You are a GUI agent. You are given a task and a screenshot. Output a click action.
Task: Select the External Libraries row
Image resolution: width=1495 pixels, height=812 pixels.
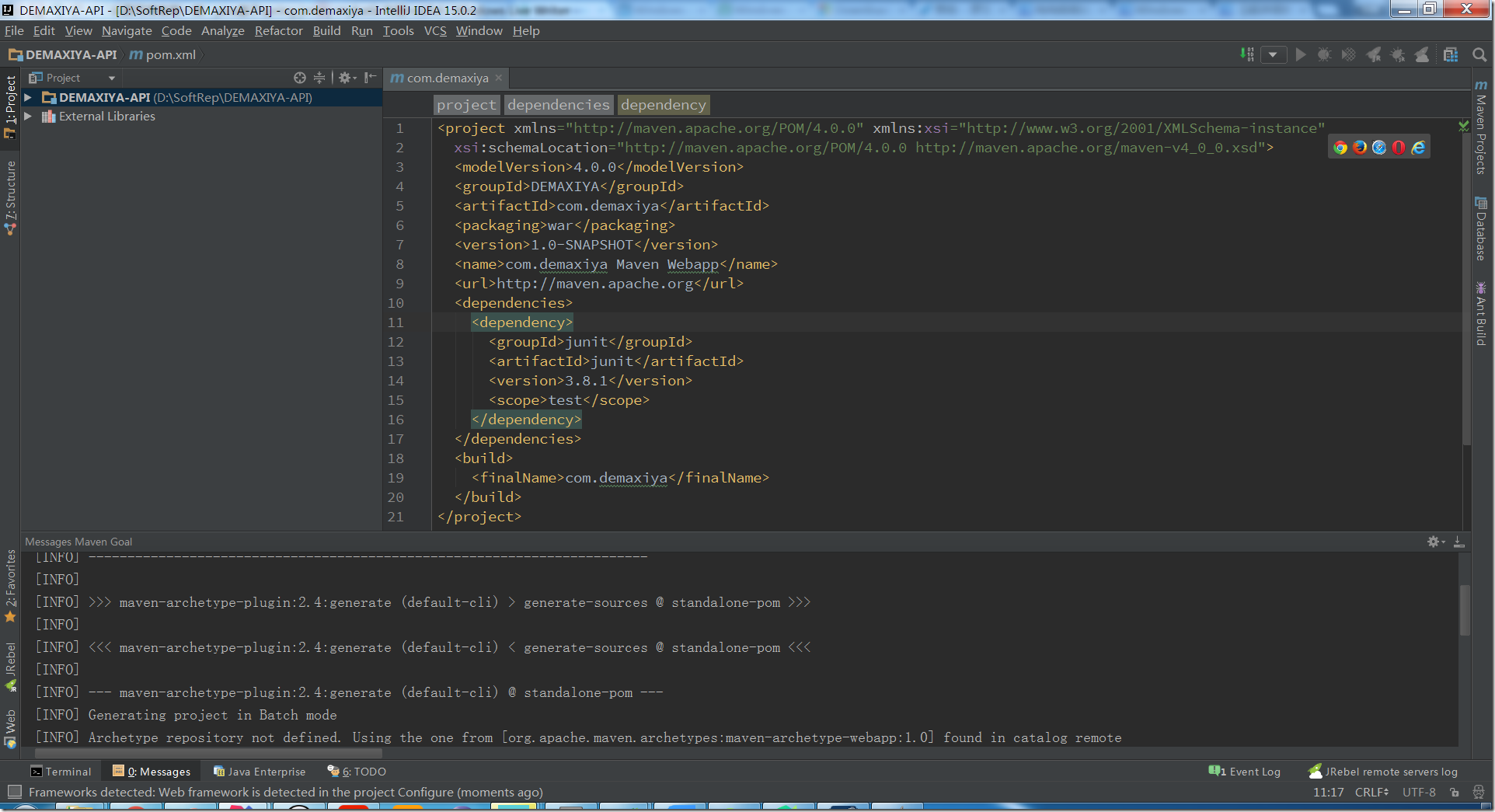click(x=201, y=116)
